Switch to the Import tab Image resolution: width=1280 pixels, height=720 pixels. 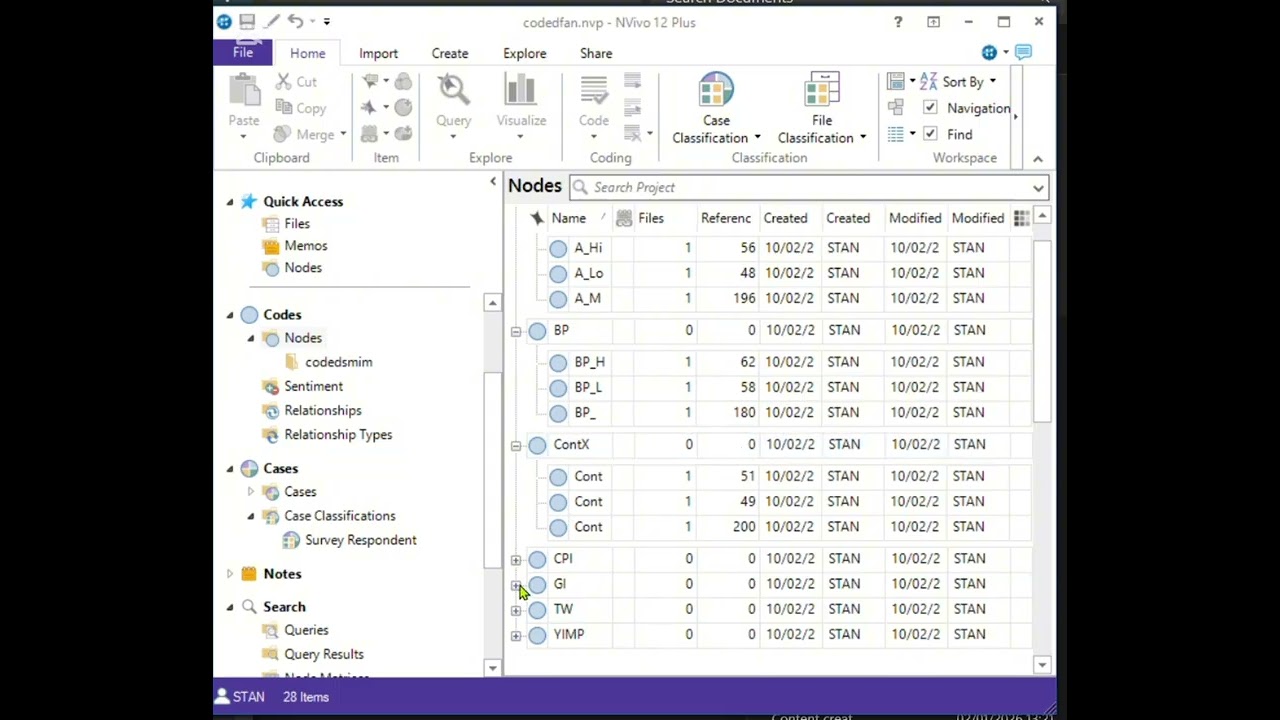point(378,54)
